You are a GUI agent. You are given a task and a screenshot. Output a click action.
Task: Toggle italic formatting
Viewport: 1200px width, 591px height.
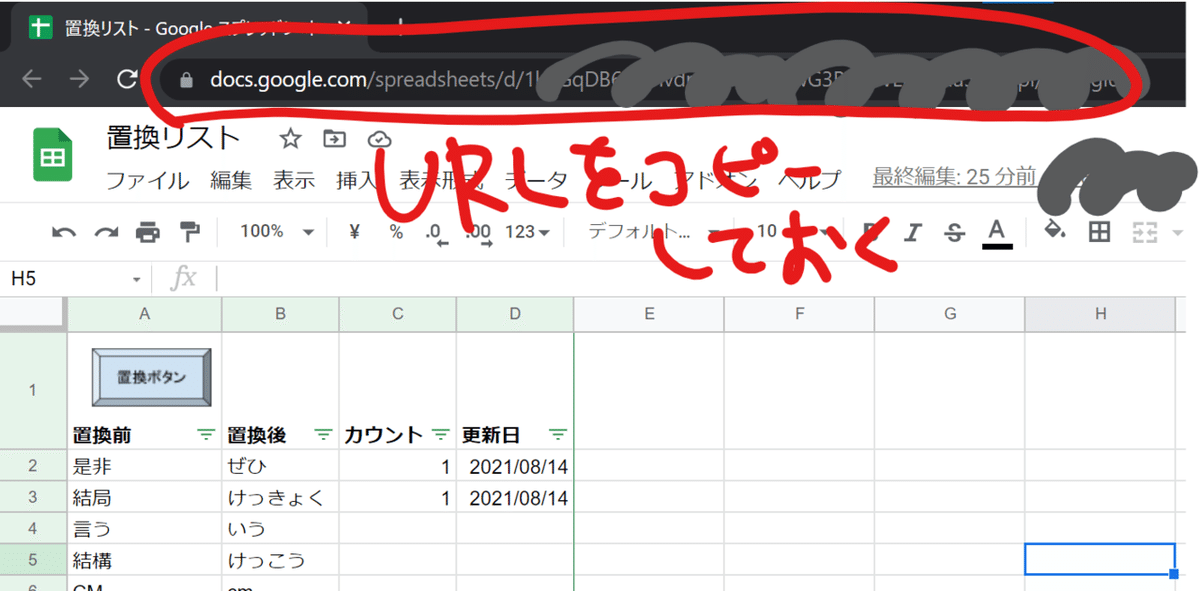pos(911,231)
